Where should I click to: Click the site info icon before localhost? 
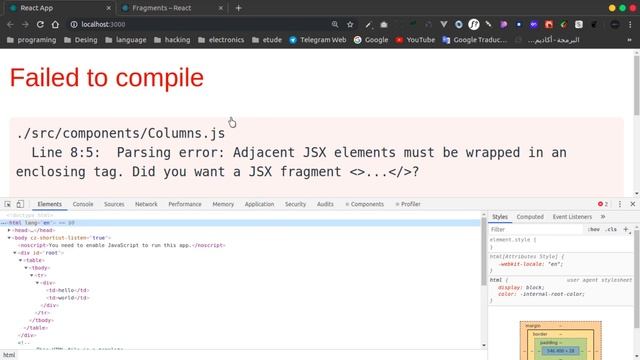(74, 24)
